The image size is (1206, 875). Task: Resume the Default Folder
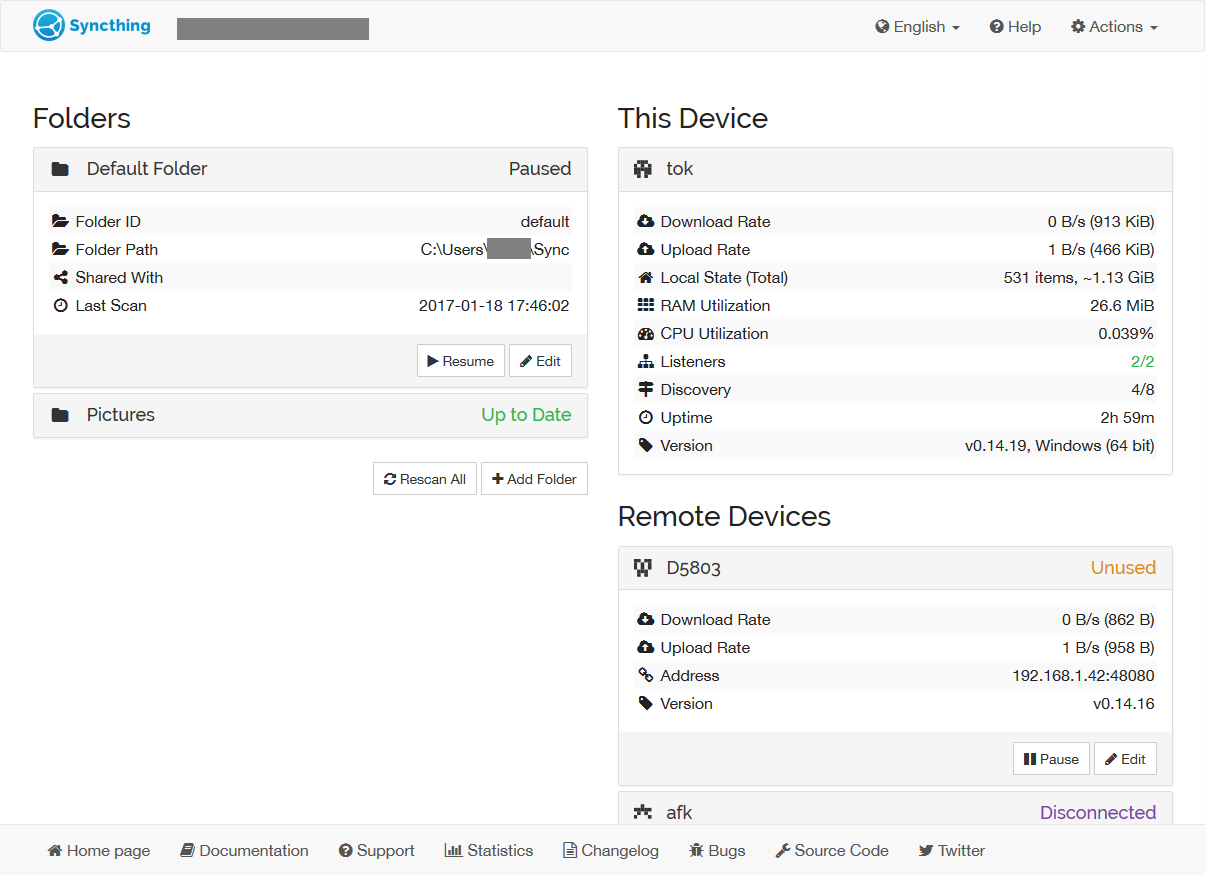pos(460,361)
